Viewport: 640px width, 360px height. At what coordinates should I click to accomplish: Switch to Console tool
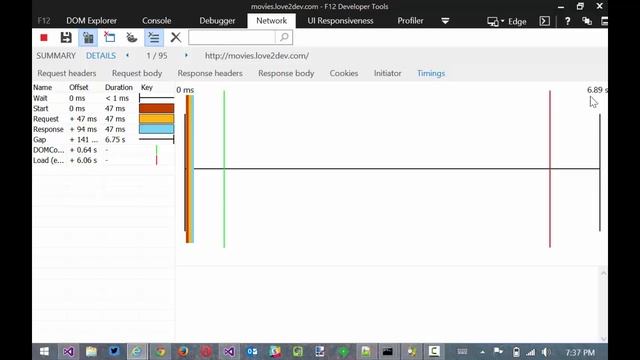click(156, 21)
